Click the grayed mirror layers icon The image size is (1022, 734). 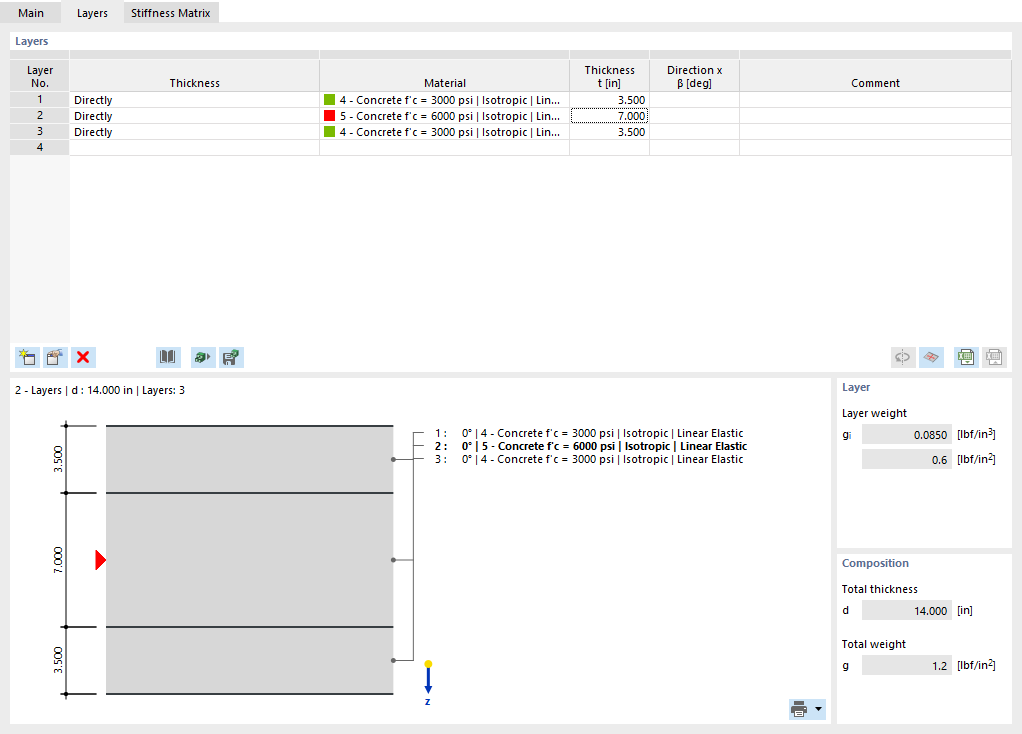(903, 357)
